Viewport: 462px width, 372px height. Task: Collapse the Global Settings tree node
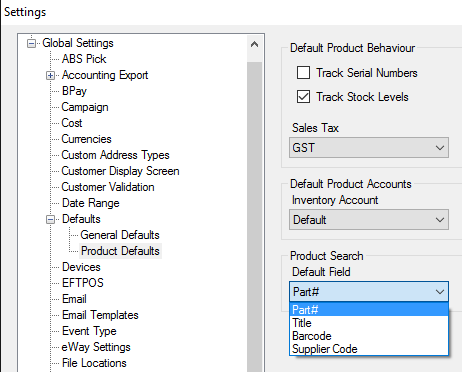[x=31, y=43]
